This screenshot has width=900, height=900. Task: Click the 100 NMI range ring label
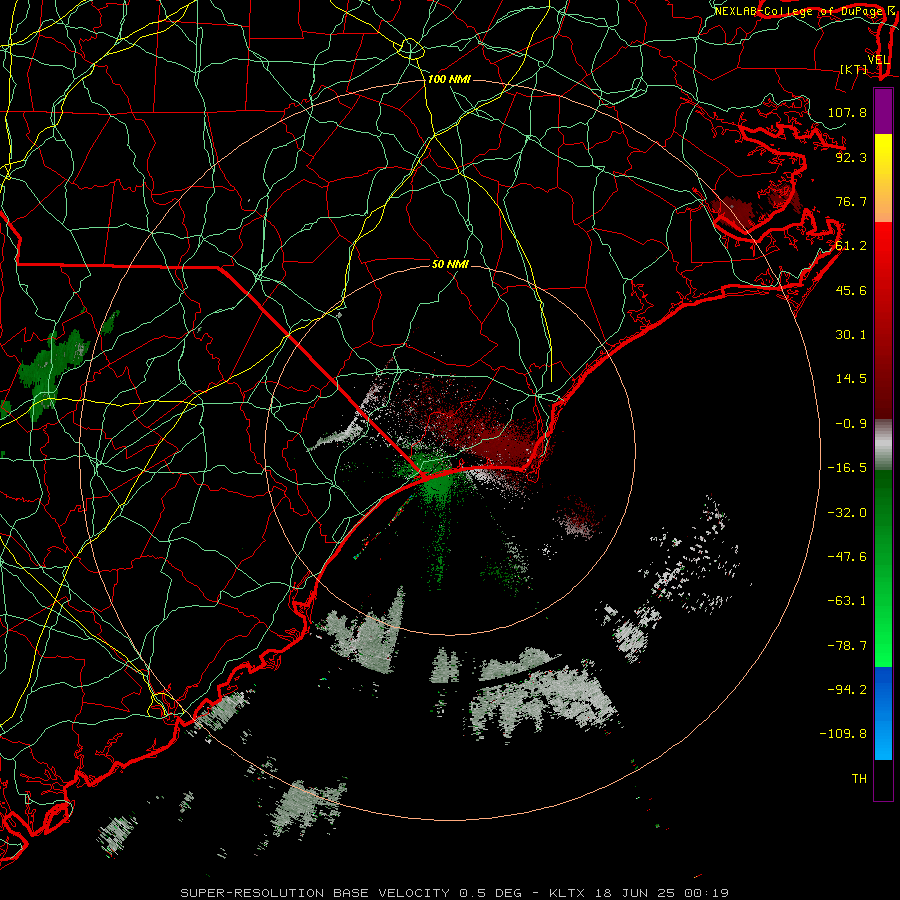449,79
